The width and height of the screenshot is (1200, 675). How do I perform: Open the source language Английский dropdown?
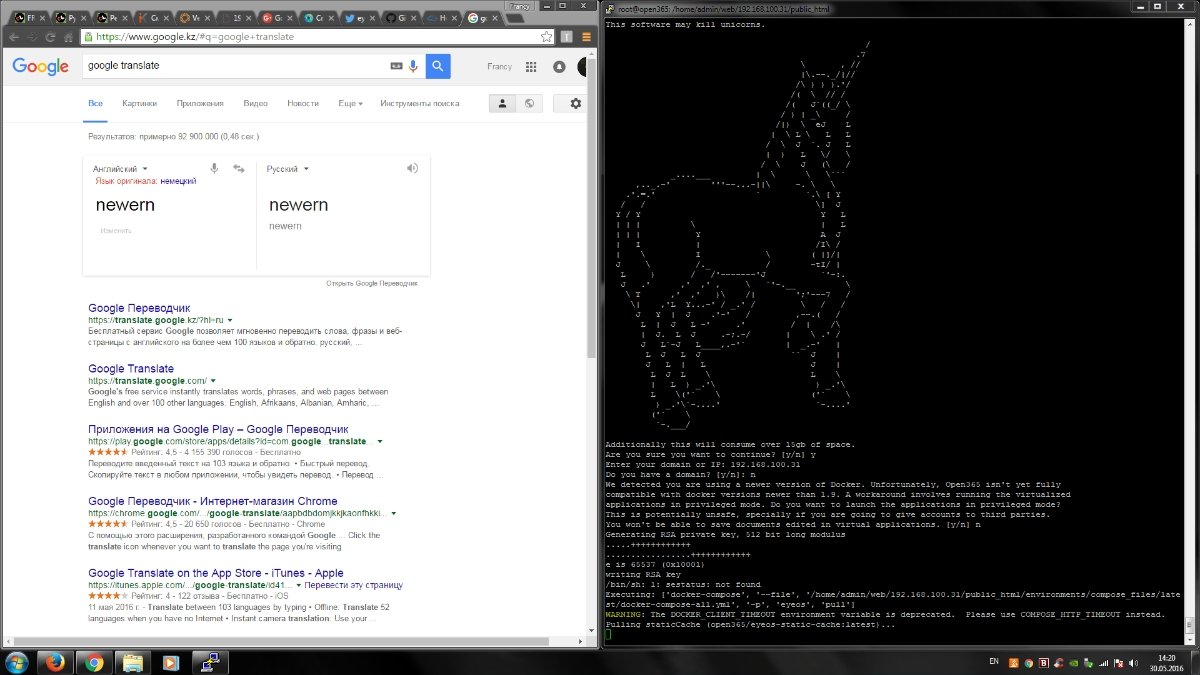(x=120, y=169)
